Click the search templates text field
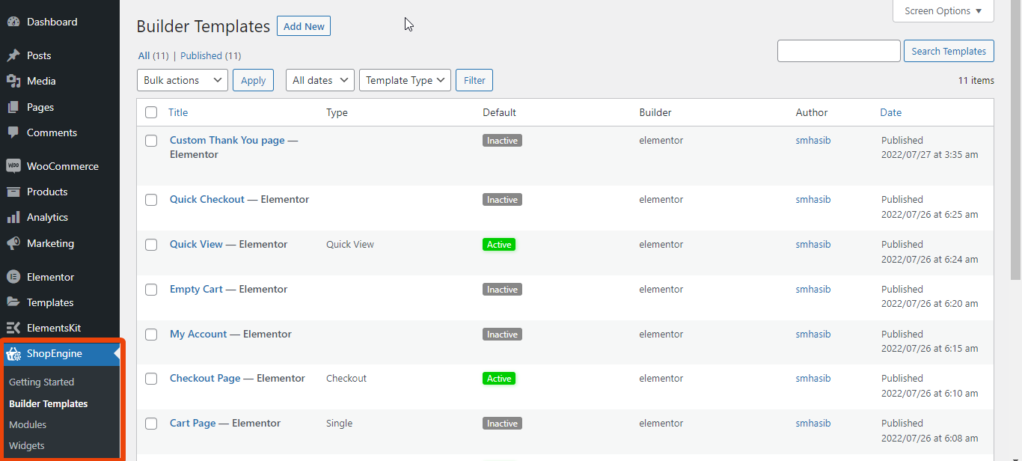This screenshot has height=461, width=1022. pos(838,51)
